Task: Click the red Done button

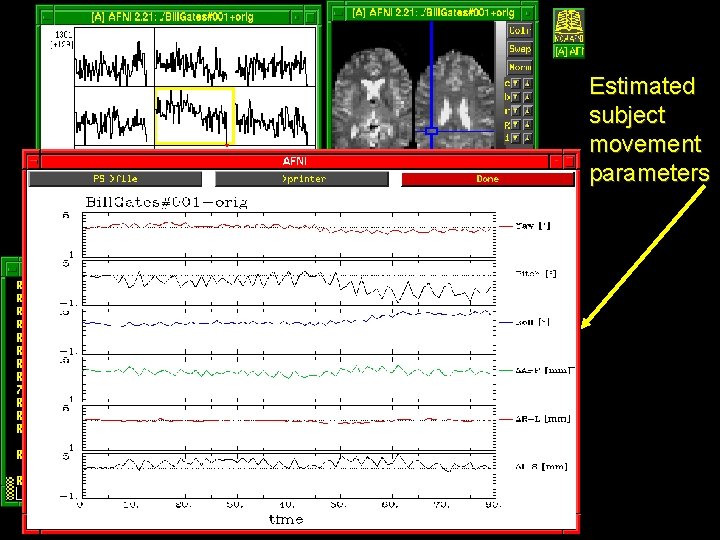Action: point(488,179)
